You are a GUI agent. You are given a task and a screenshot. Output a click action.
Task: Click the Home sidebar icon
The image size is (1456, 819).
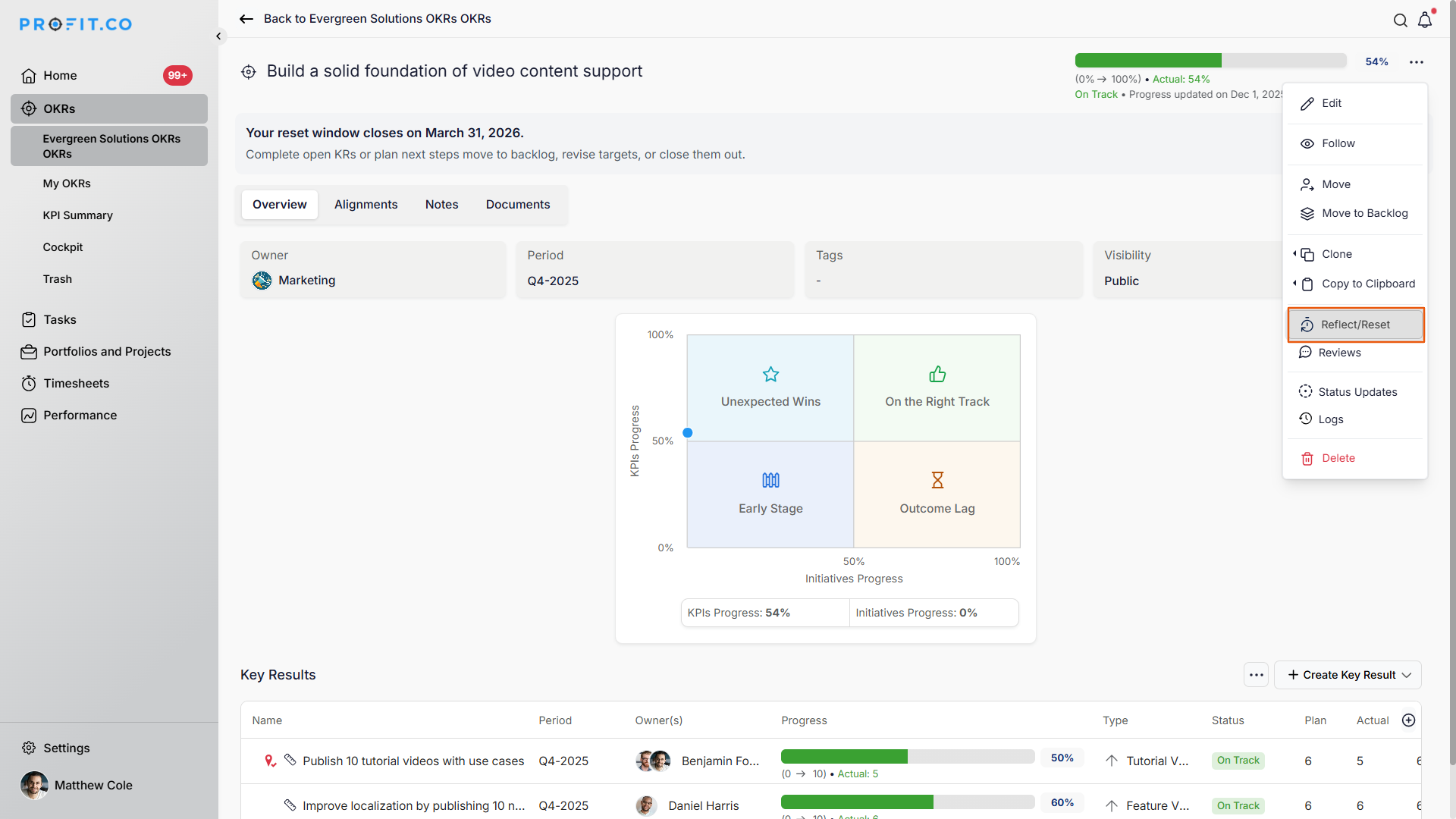[29, 76]
